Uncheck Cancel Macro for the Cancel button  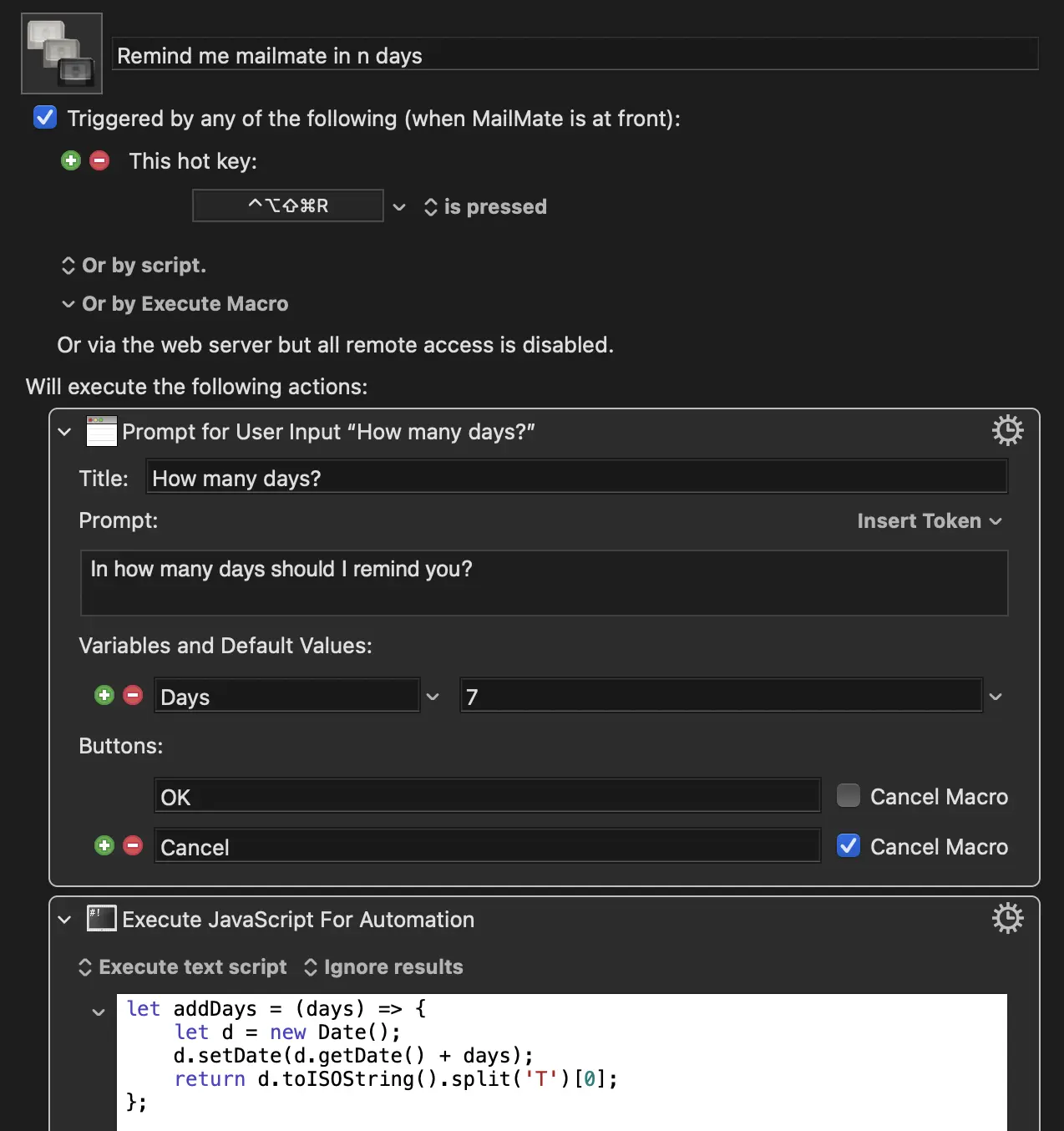(849, 845)
